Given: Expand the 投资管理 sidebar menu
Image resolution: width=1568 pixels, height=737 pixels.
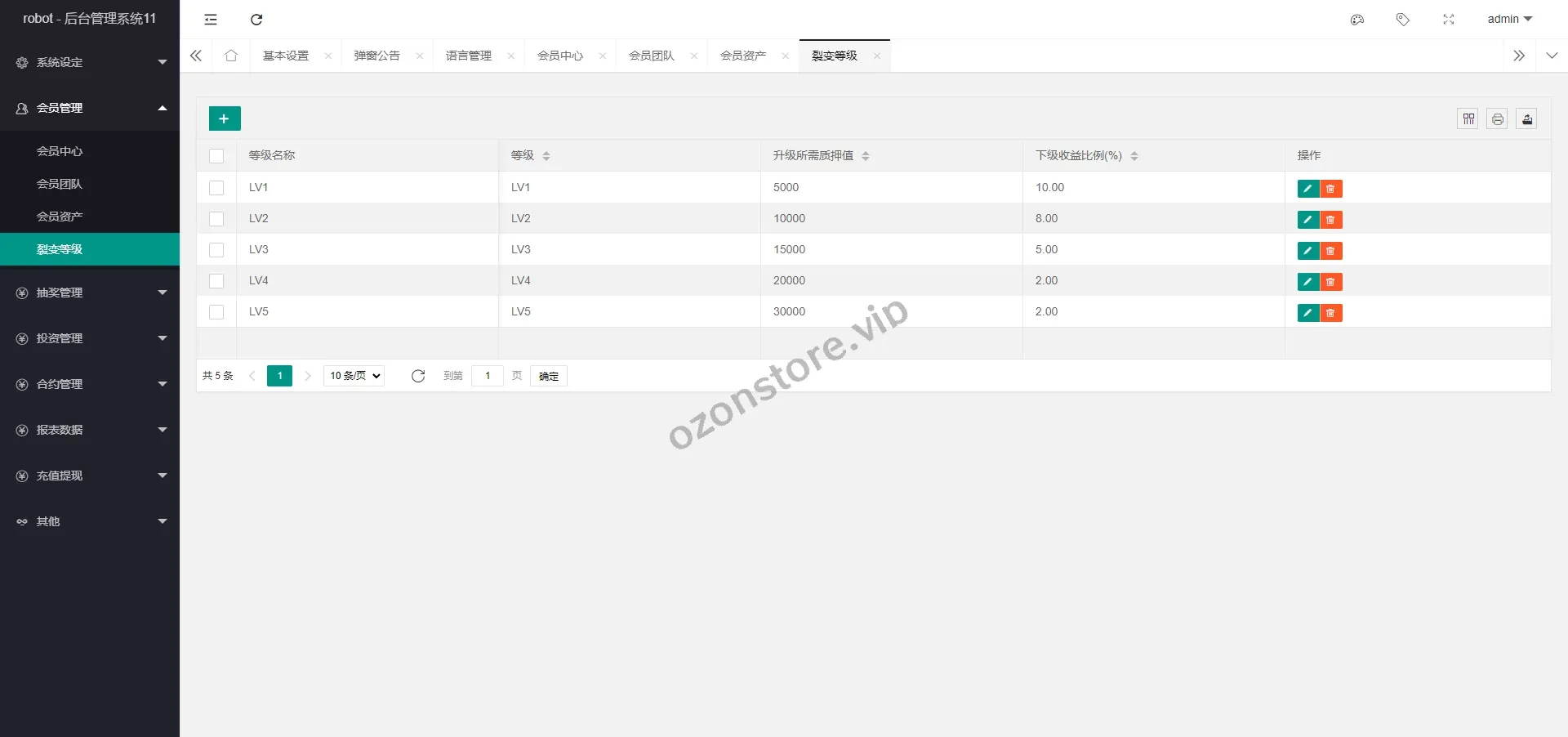Looking at the screenshot, I should tap(90, 338).
